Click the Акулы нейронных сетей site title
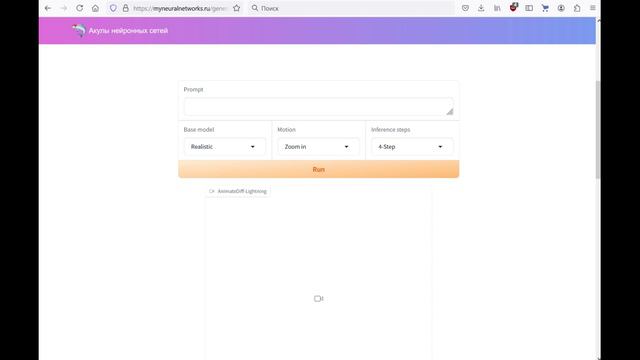Image resolution: width=640 pixels, height=360 pixels. pyautogui.click(x=128, y=31)
